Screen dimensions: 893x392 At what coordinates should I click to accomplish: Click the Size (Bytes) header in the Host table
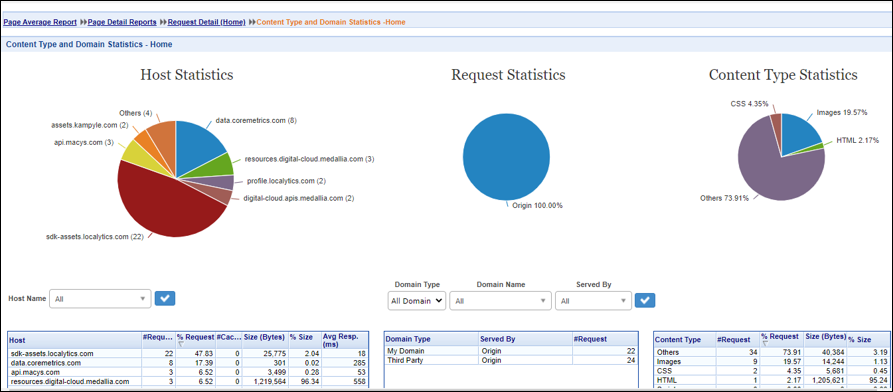tap(265, 340)
